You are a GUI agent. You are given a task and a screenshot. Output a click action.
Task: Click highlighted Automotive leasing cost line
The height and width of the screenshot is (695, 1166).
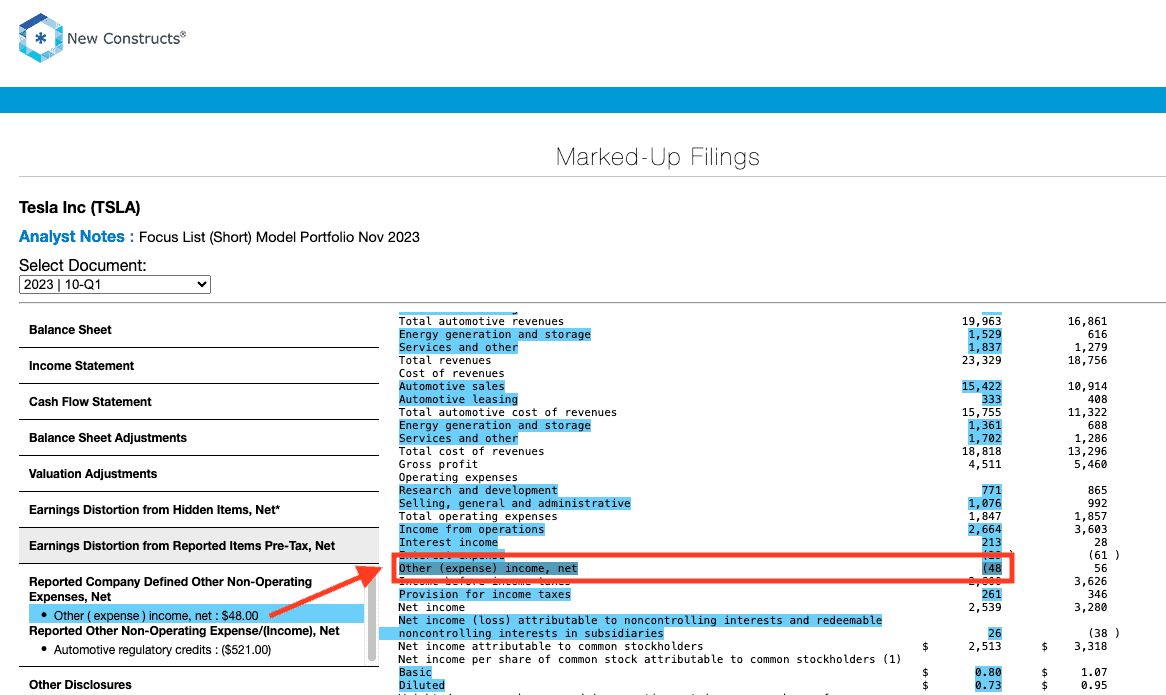pyautogui.click(x=458, y=399)
